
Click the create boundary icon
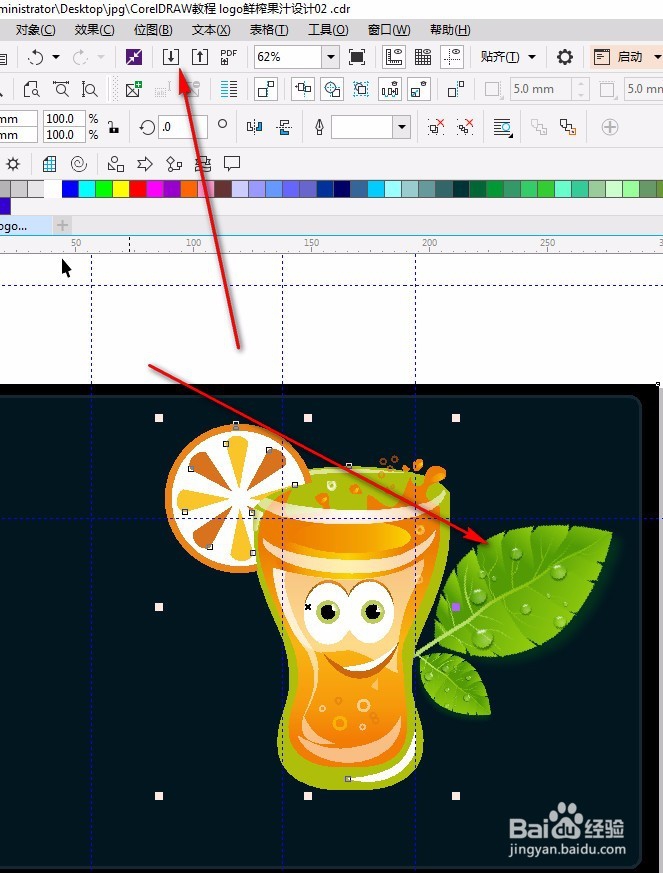(x=456, y=89)
